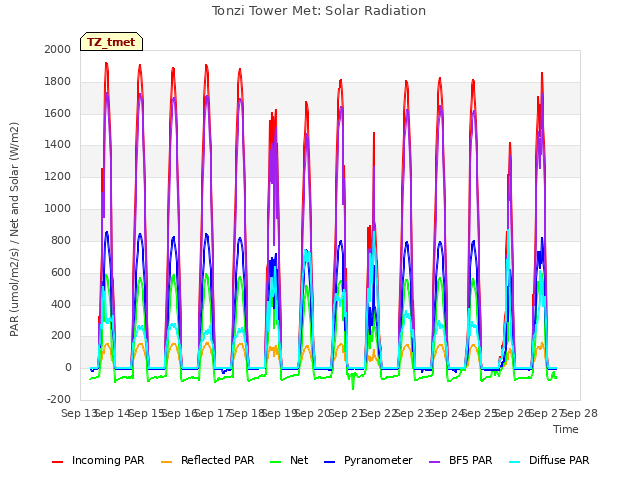Click the Sep 13 x-axis tick label
The image size is (640, 480).
tap(79, 413)
